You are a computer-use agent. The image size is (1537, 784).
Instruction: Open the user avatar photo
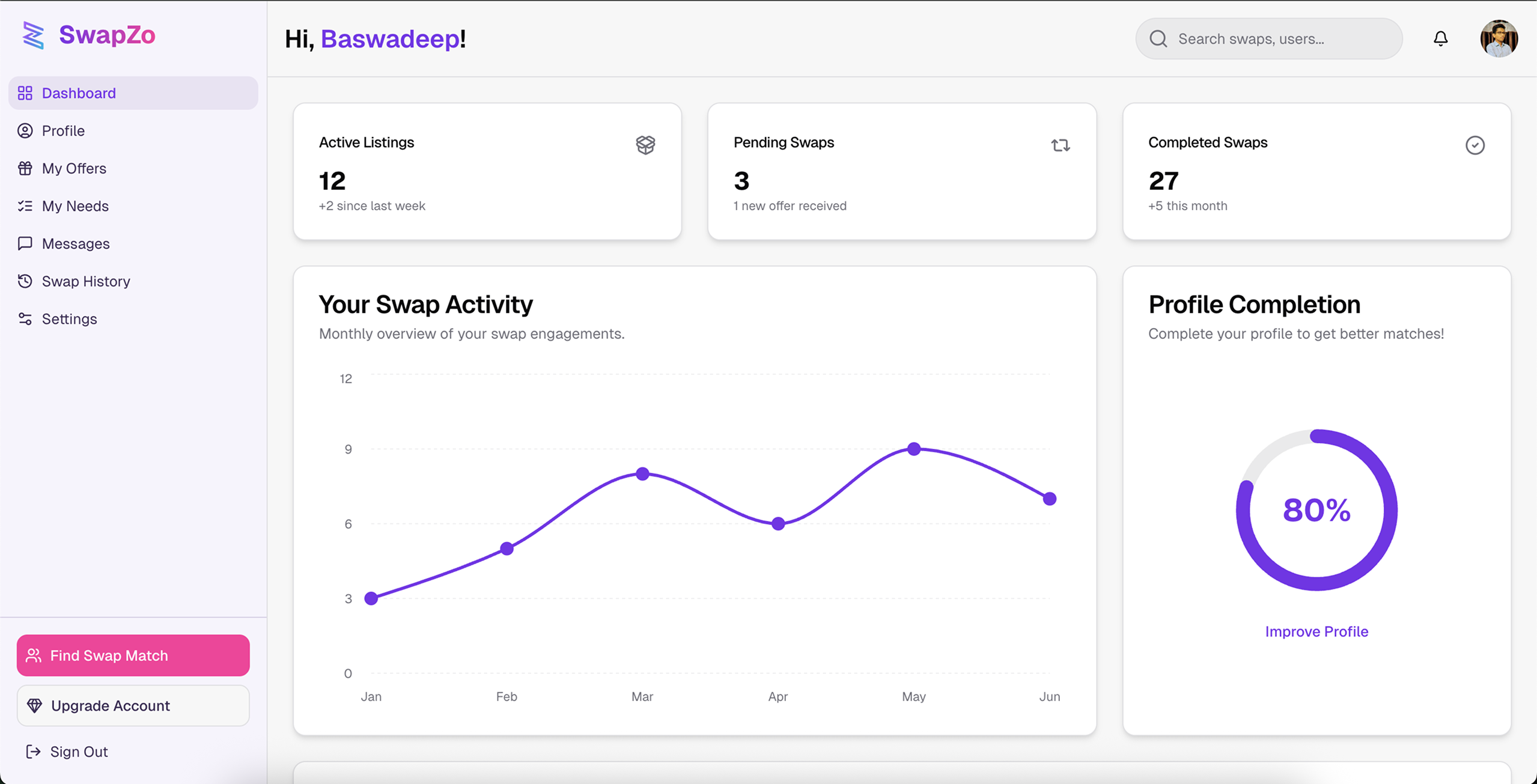pyautogui.click(x=1499, y=38)
